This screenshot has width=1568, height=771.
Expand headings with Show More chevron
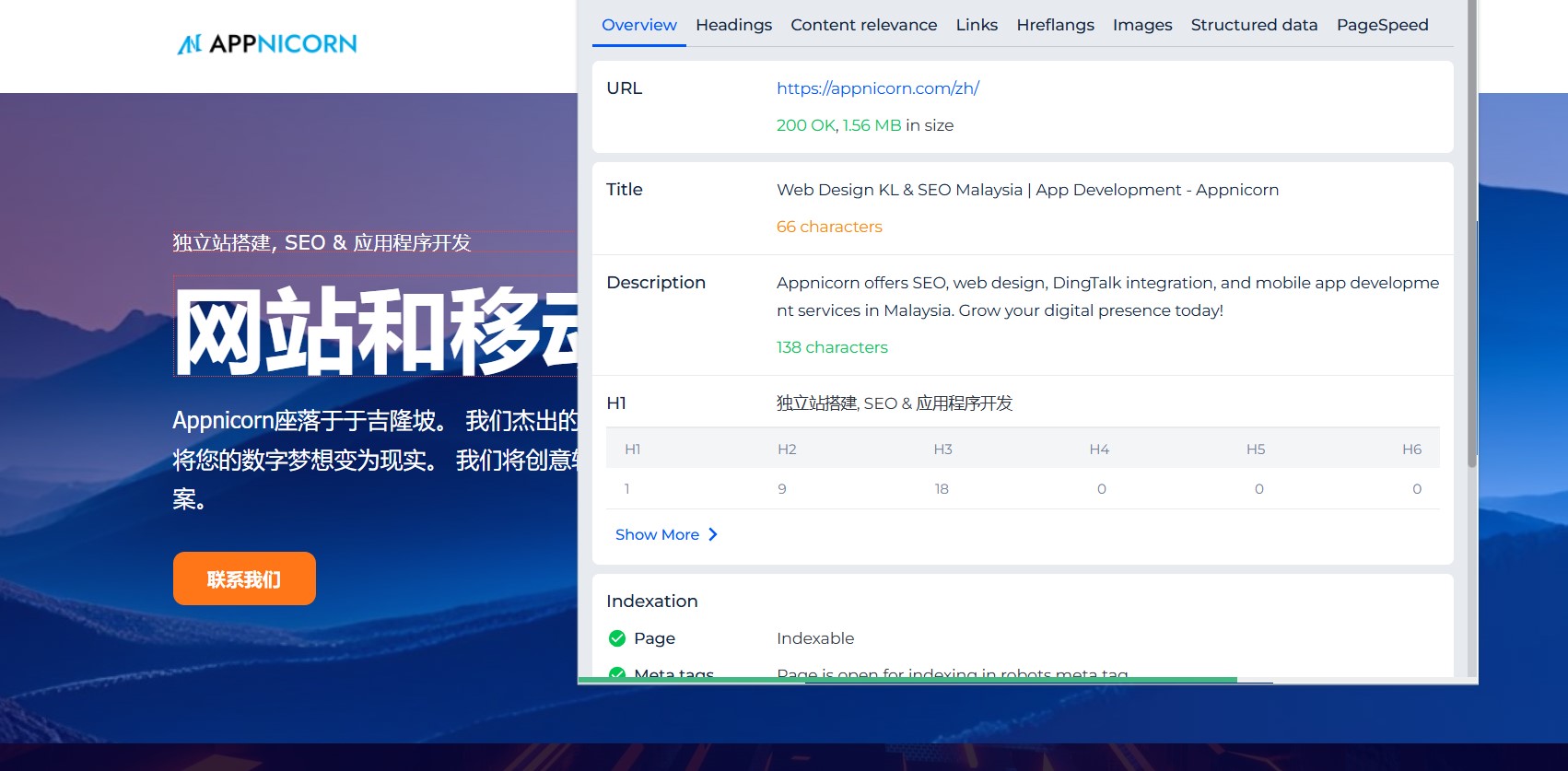pyautogui.click(x=712, y=534)
